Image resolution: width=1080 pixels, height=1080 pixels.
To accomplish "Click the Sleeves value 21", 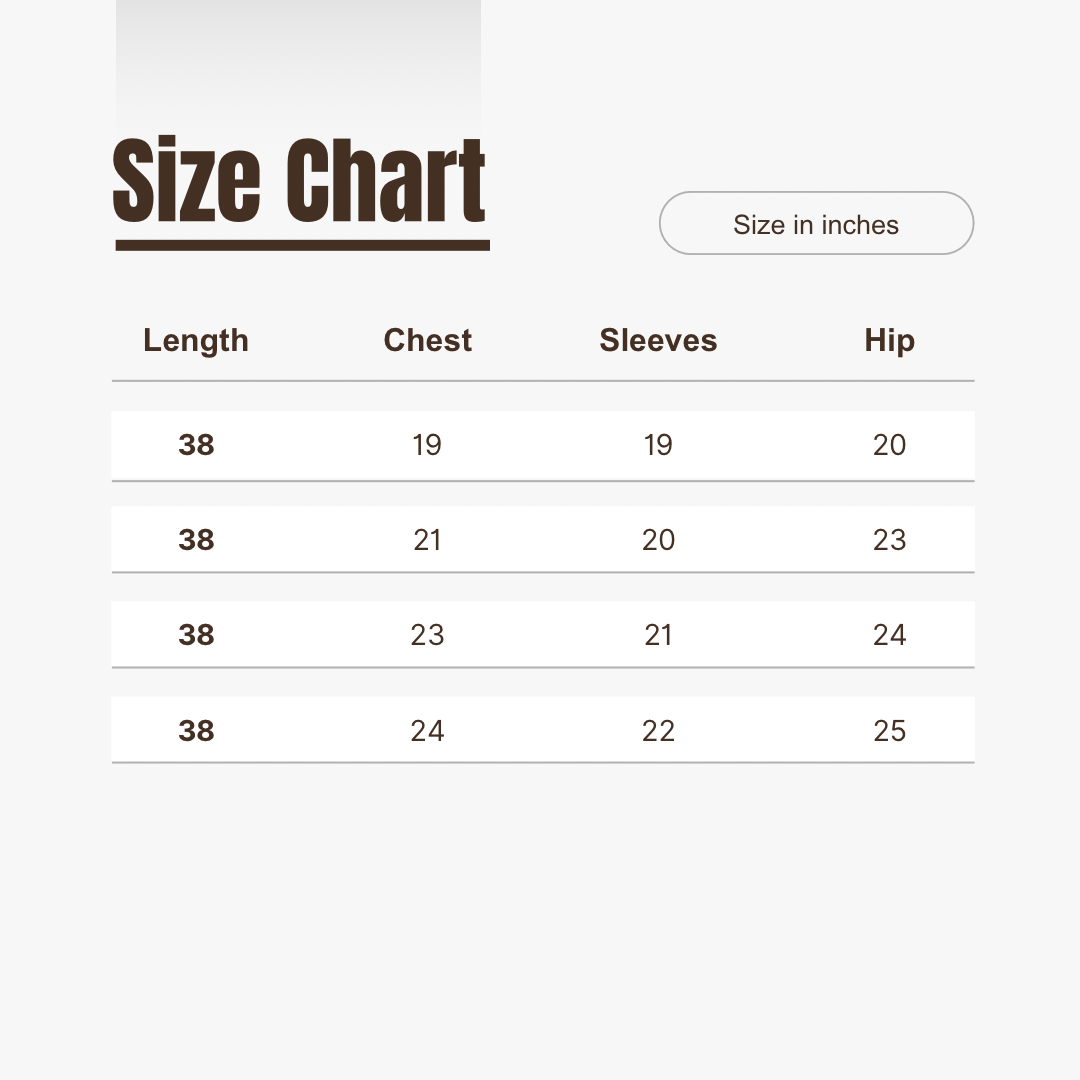I will (658, 635).
